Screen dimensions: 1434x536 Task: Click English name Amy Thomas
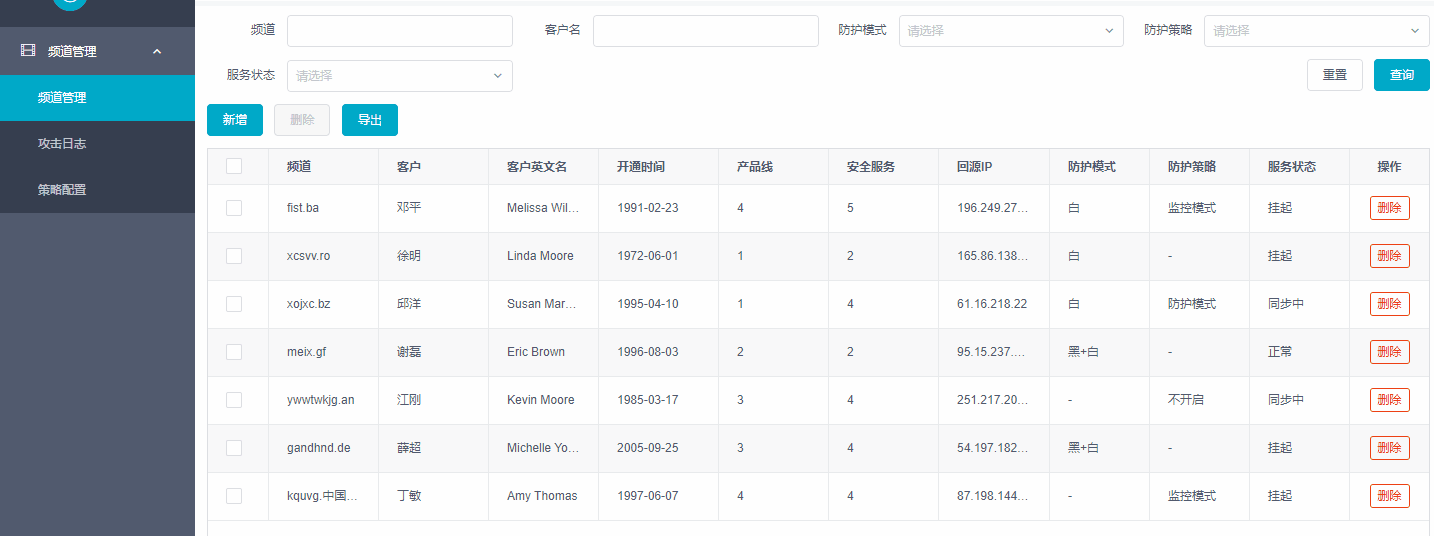click(542, 496)
